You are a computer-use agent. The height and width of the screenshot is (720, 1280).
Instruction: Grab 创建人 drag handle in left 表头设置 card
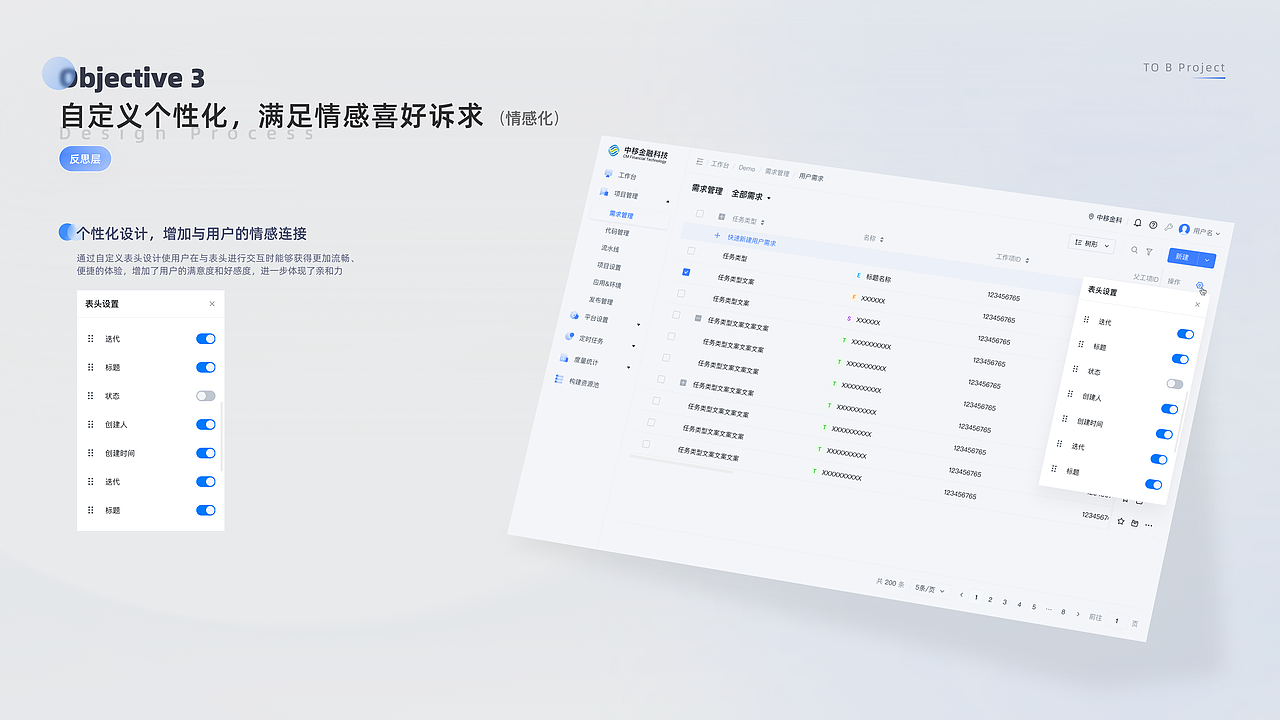pyautogui.click(x=91, y=424)
